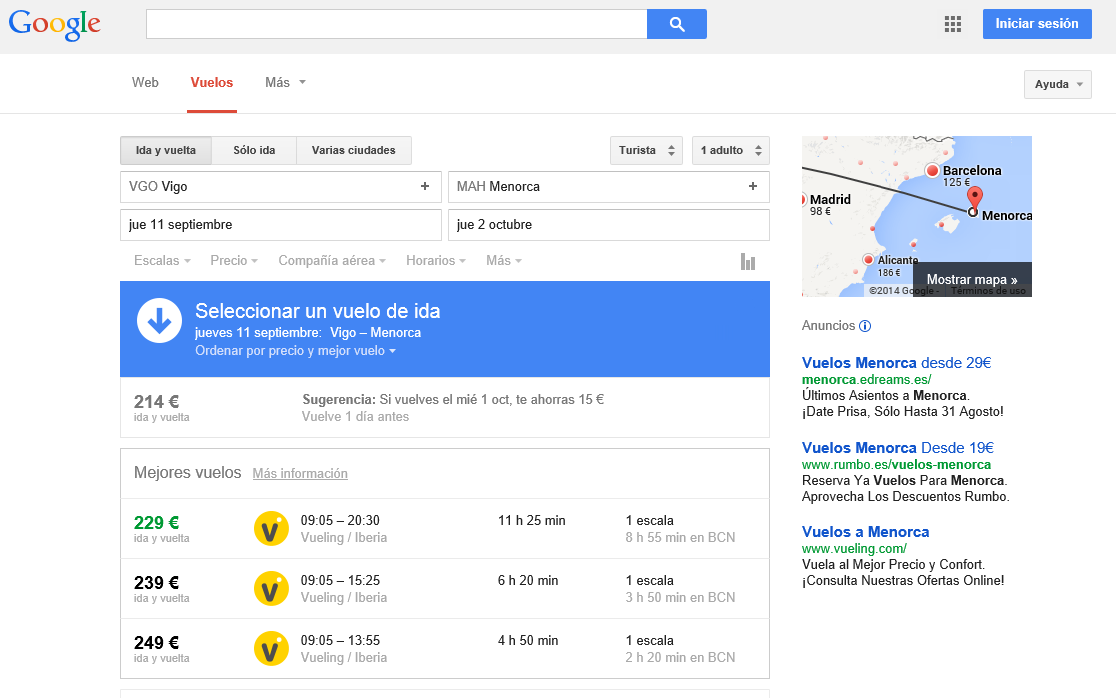Open the price graph bar chart icon

[x=747, y=261]
